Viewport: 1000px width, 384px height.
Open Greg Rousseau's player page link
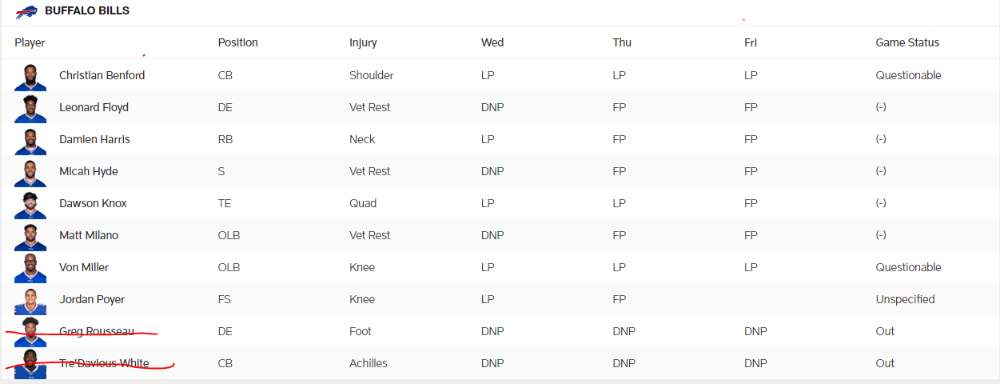point(97,331)
